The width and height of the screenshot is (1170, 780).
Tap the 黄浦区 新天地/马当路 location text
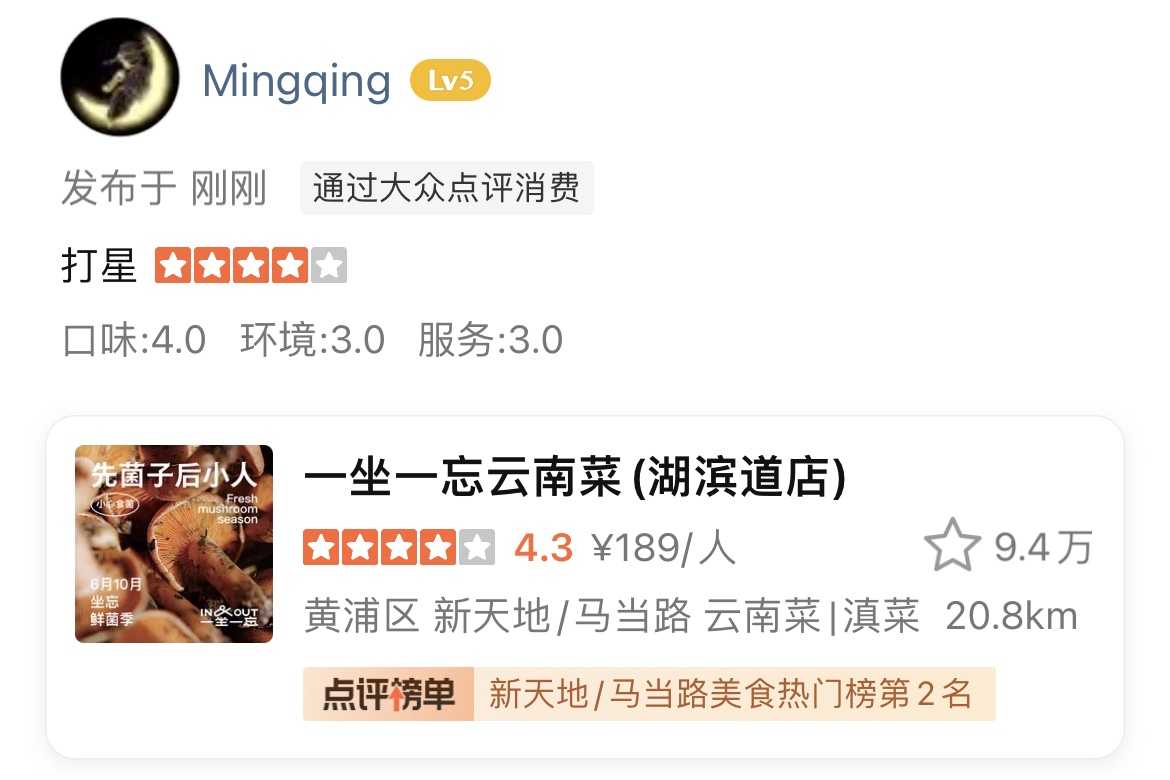[x=497, y=617]
